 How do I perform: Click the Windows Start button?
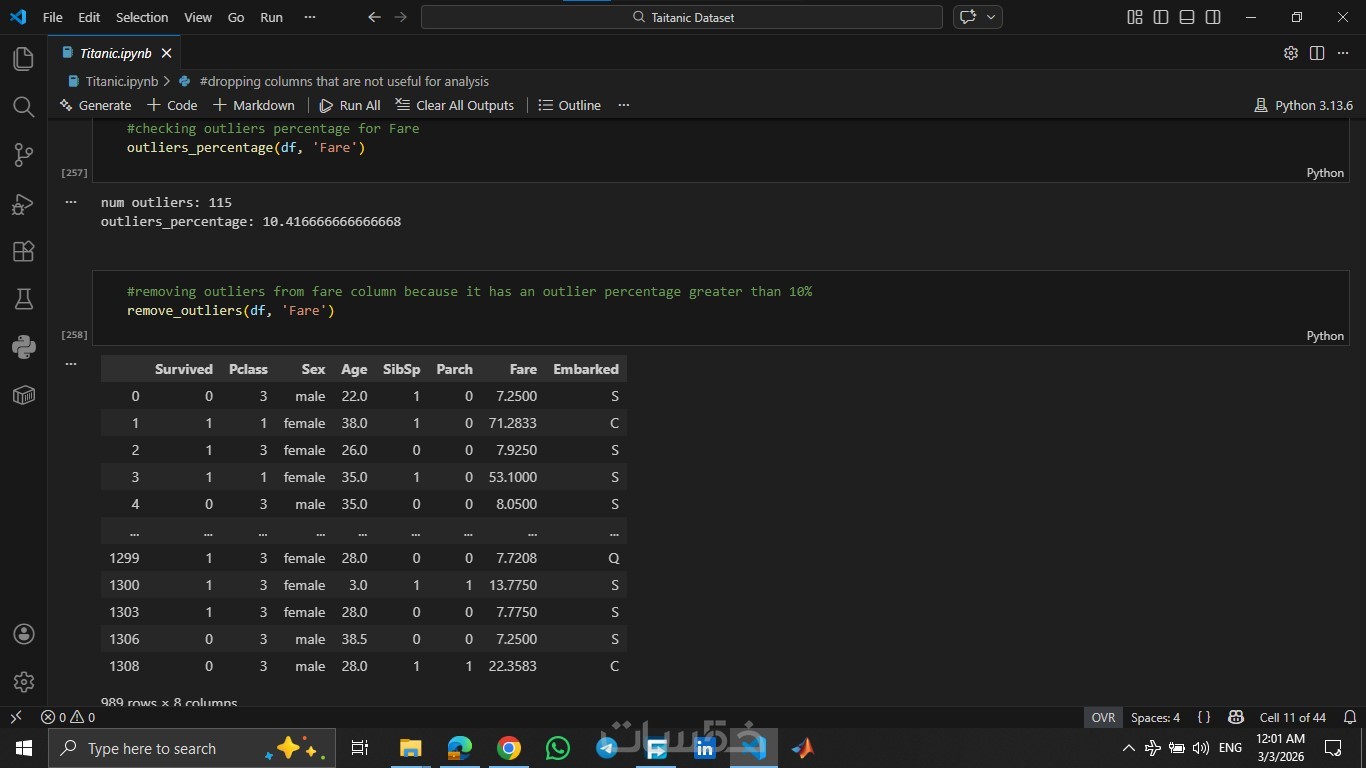tap(24, 748)
